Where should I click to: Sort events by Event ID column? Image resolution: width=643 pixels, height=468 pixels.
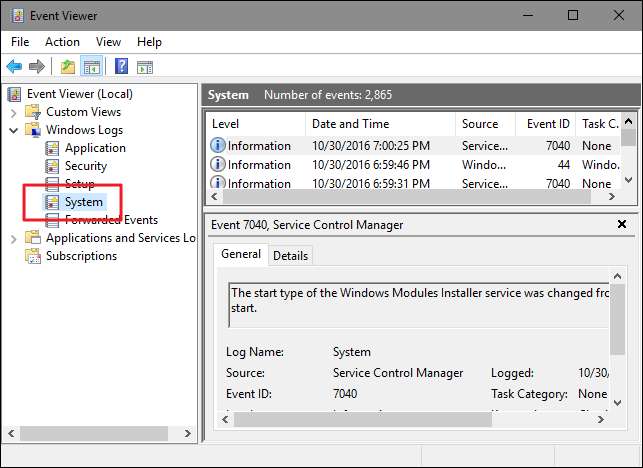point(548,124)
